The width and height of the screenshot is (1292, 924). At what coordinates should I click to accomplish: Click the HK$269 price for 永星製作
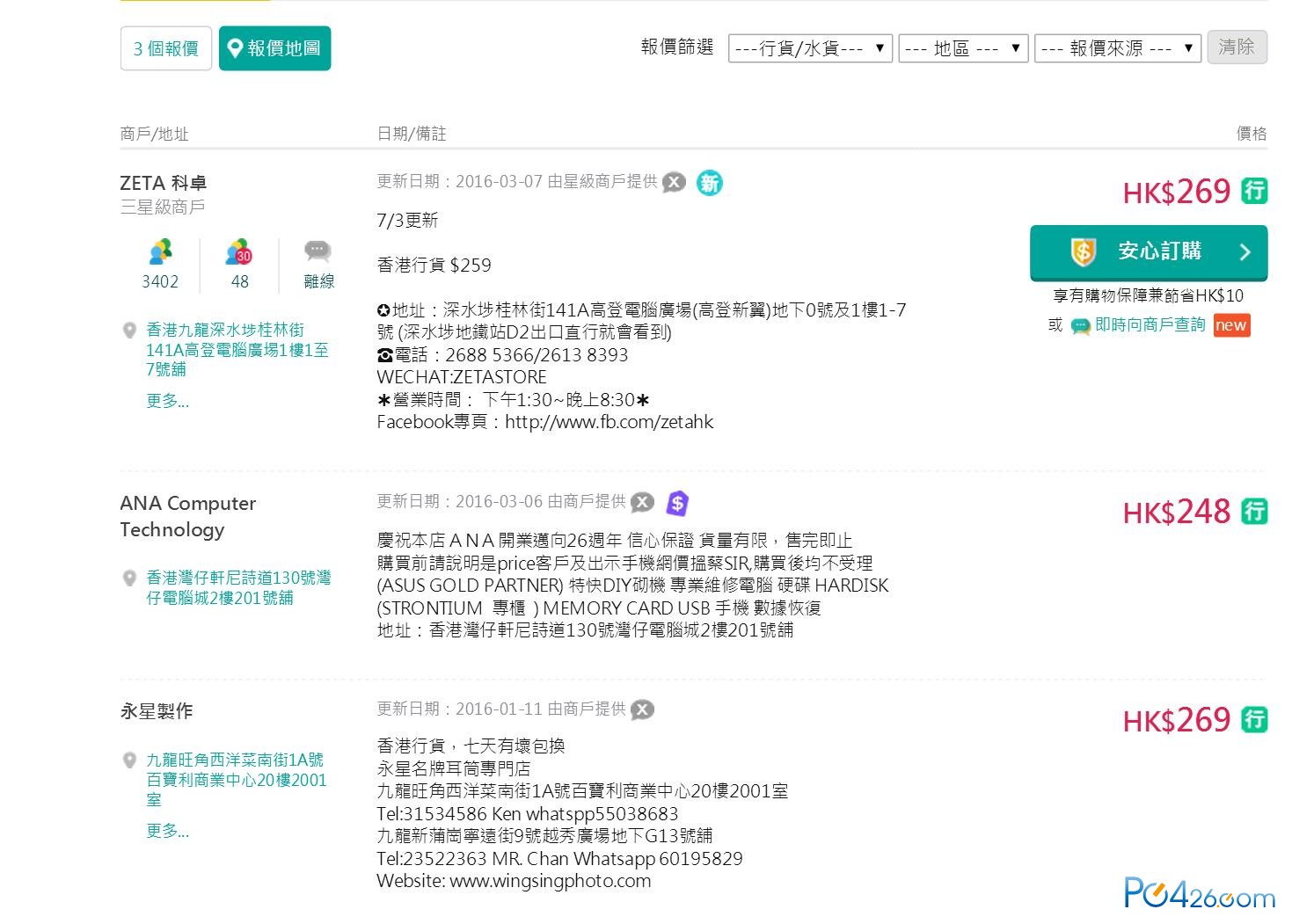[x=1177, y=719]
